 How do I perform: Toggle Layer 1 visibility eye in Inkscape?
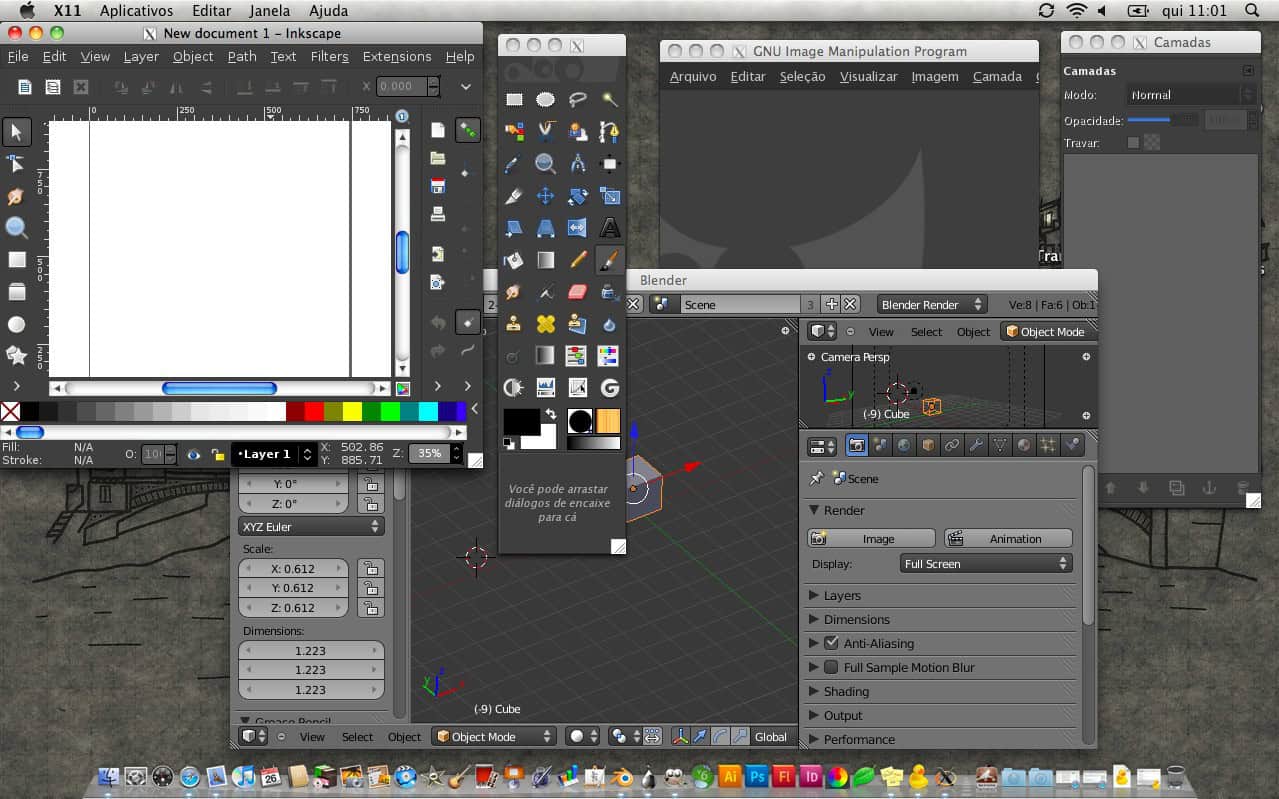click(193, 455)
